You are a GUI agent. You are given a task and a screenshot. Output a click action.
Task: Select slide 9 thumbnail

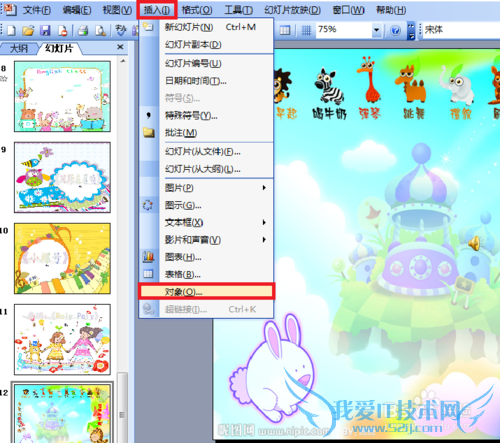(x=62, y=177)
